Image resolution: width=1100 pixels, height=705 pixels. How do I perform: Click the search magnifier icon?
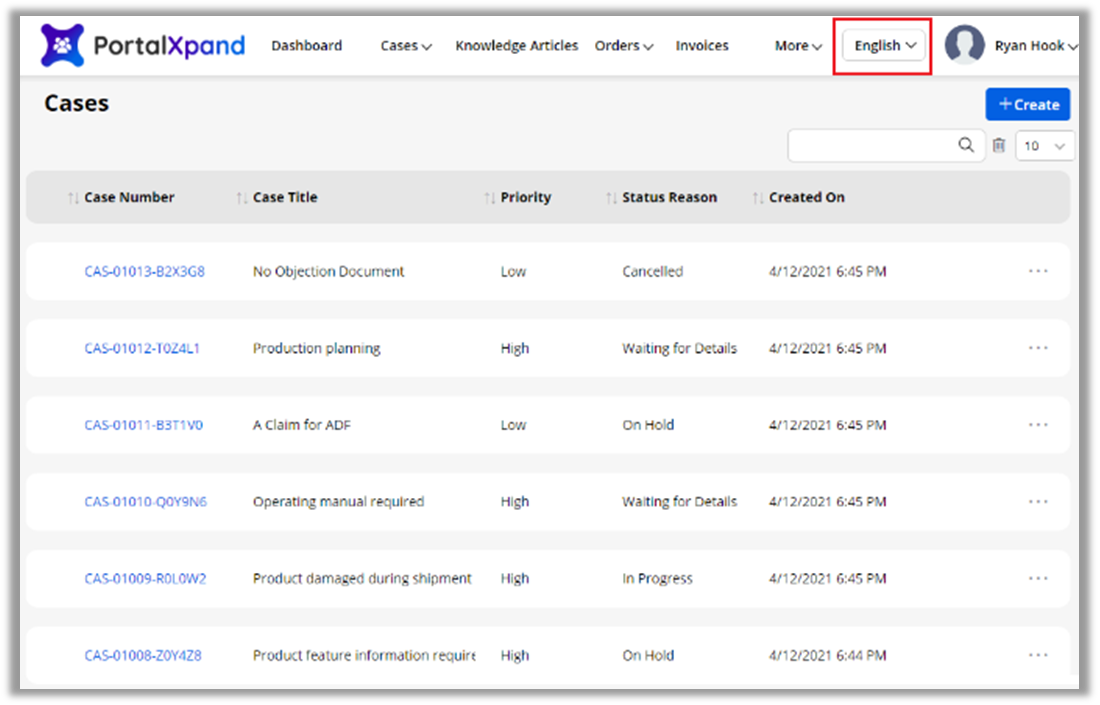966,145
